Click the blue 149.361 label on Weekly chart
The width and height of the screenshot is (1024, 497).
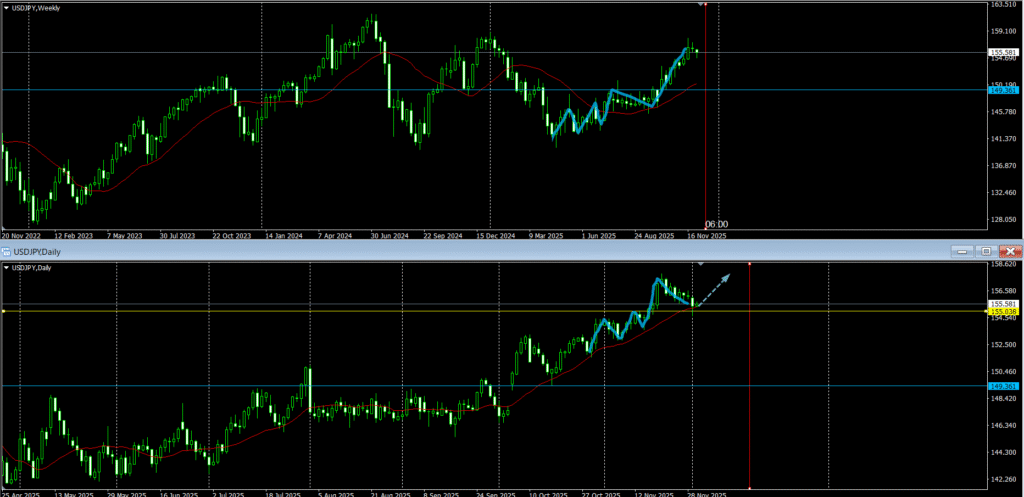click(x=1003, y=90)
